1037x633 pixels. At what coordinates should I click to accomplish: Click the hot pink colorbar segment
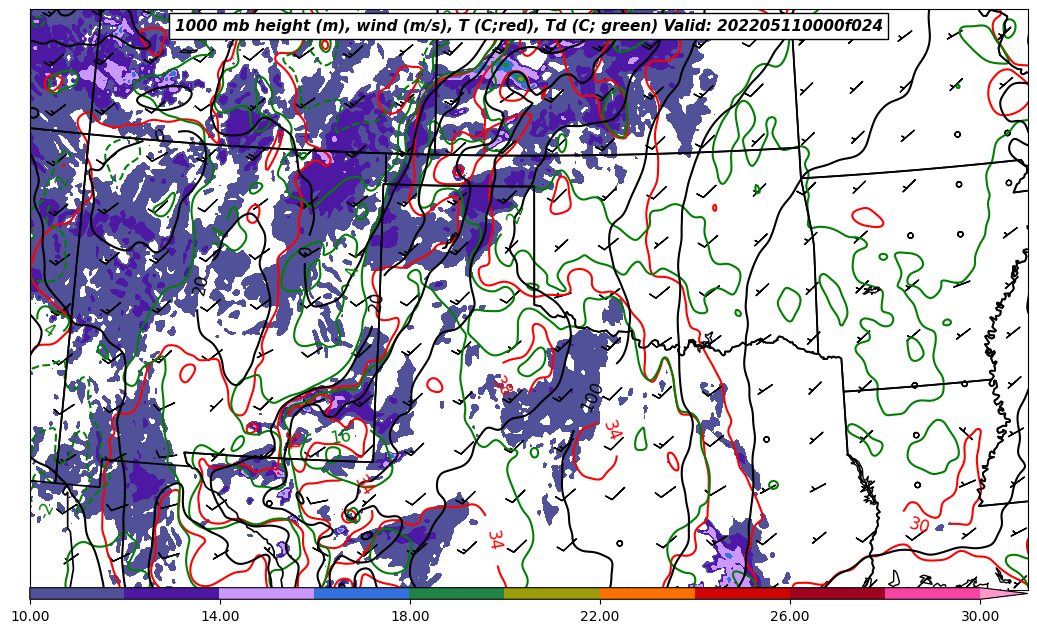tap(932, 593)
